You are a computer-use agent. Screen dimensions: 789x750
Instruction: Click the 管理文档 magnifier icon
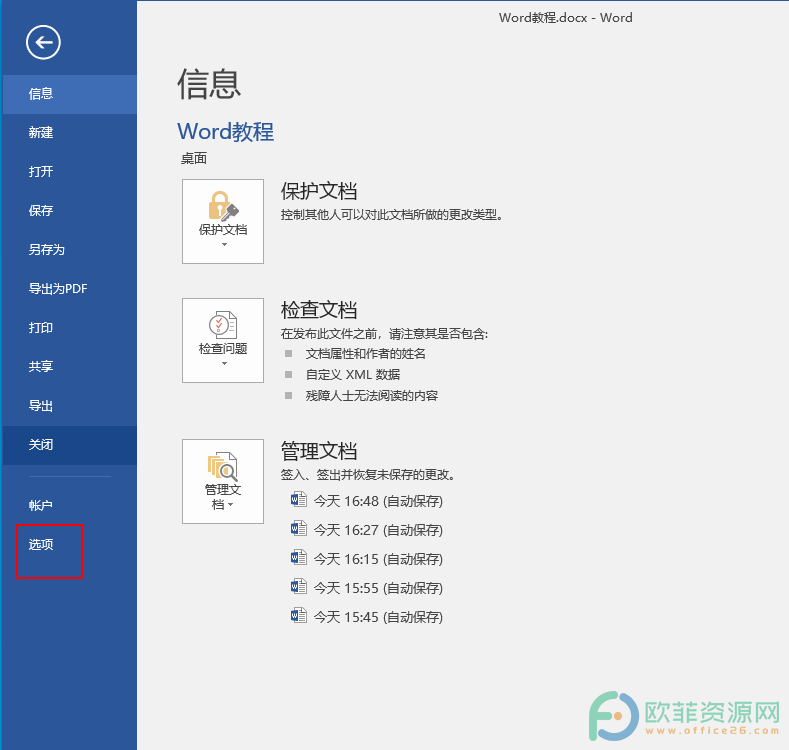coord(223,467)
